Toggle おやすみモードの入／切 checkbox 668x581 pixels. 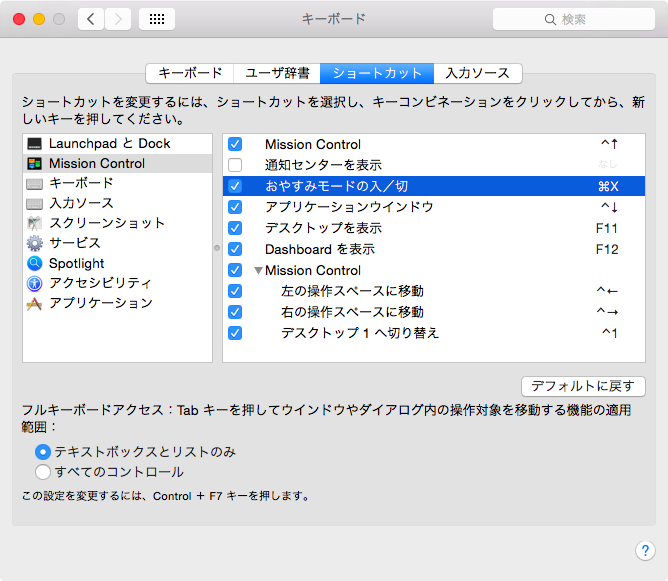click(235, 186)
